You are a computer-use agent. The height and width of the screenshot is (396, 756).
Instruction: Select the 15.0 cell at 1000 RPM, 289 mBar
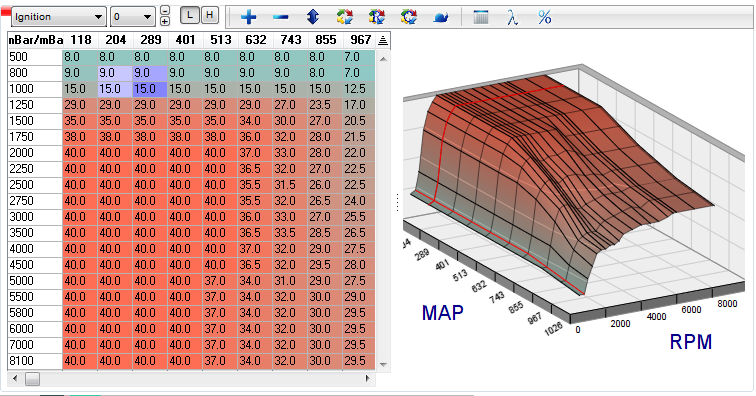[x=150, y=89]
